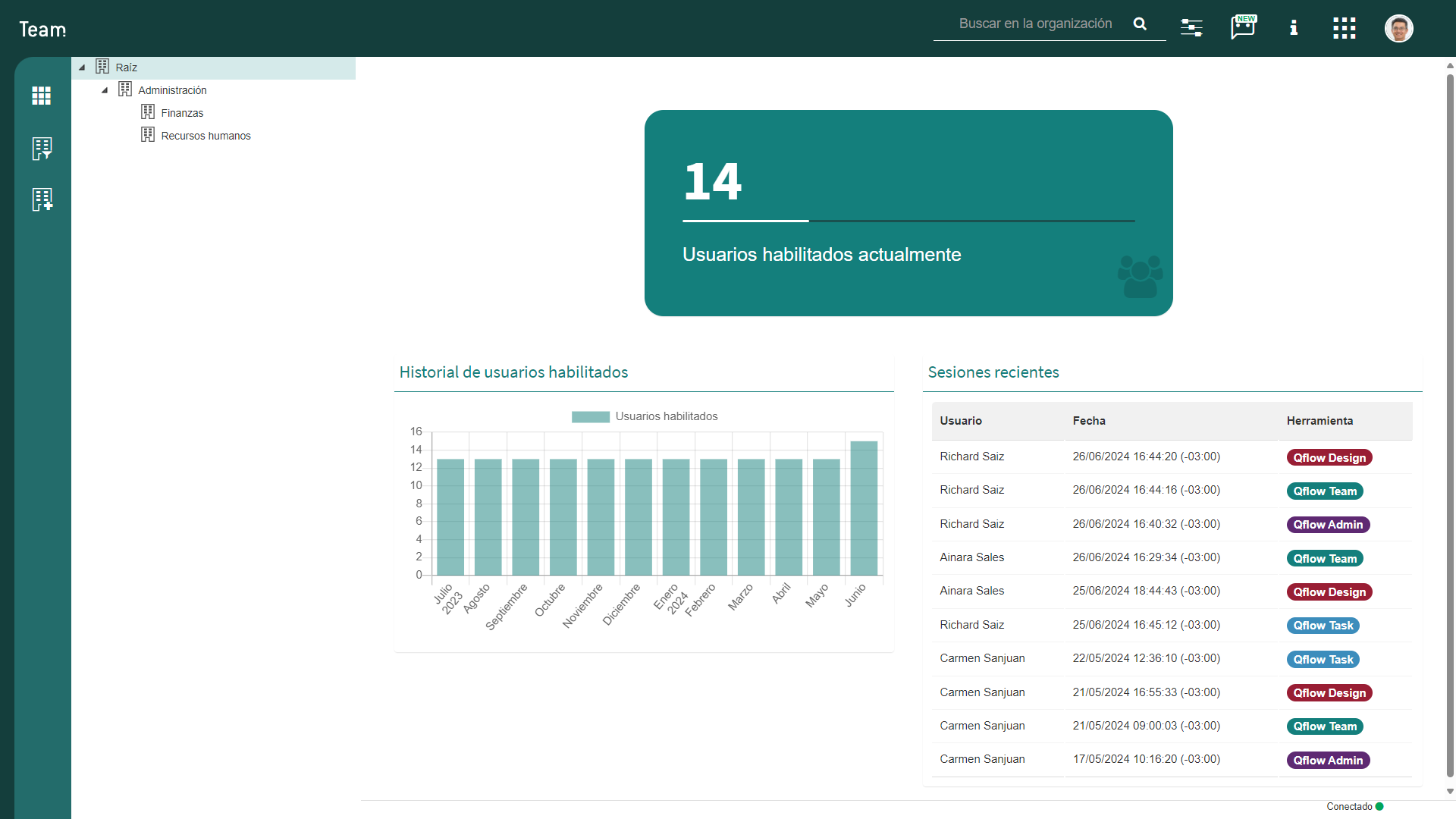Click the Enero 2024 bar in the chart
The width and height of the screenshot is (1456, 819).
676,517
